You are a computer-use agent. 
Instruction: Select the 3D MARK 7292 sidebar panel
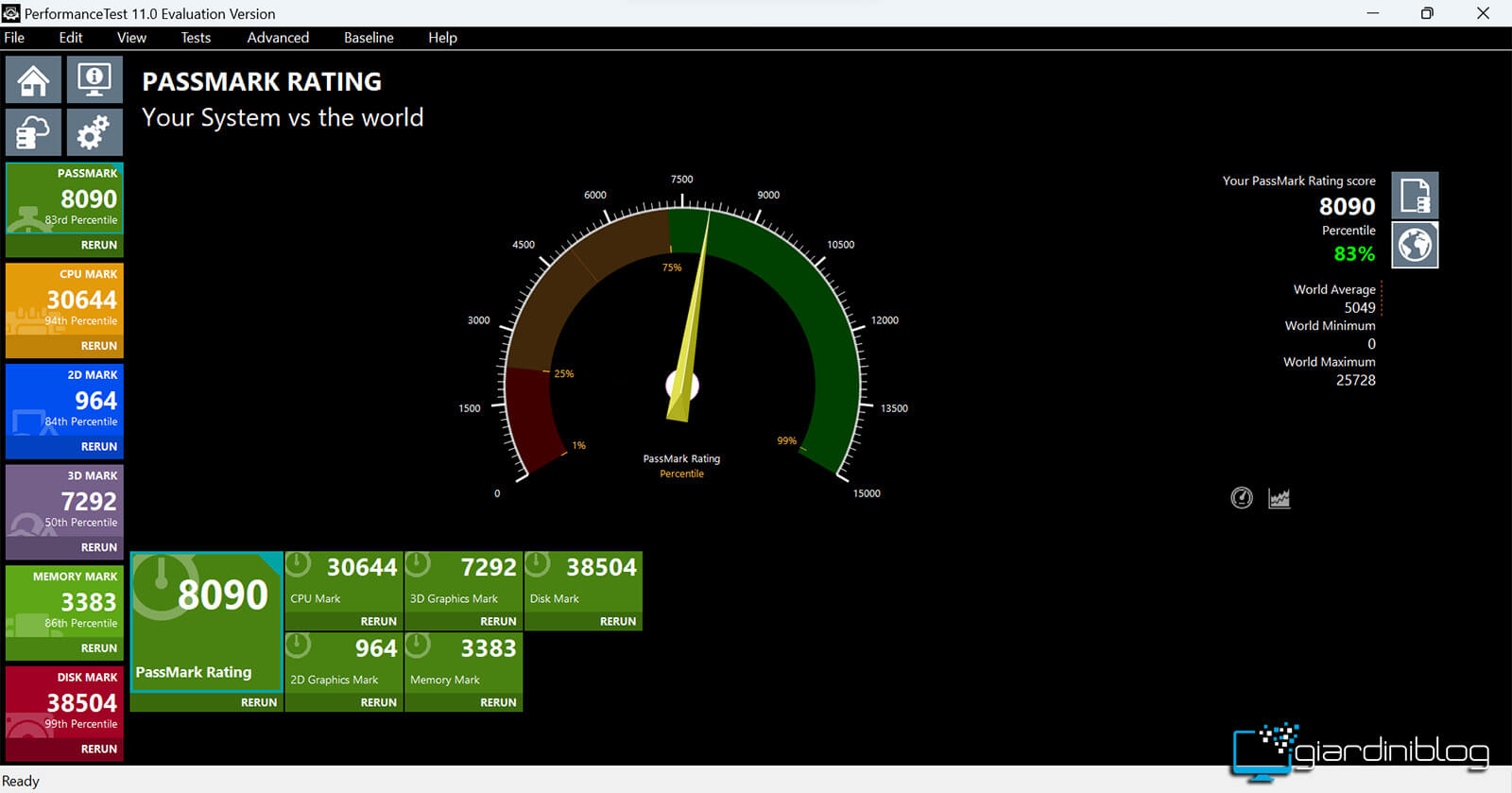(64, 500)
